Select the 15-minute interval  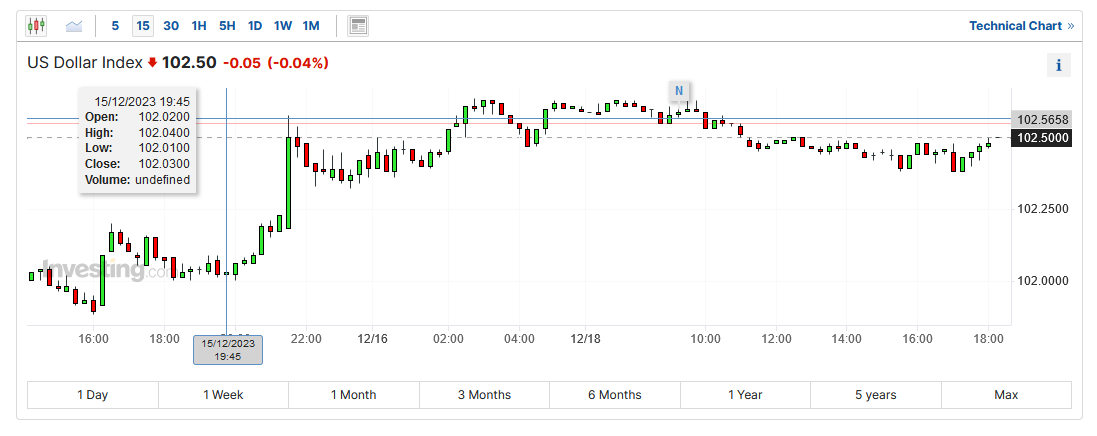143,26
